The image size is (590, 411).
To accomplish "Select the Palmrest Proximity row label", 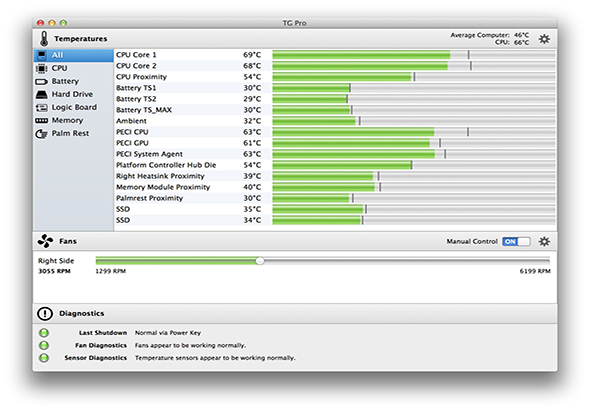I will click(150, 198).
